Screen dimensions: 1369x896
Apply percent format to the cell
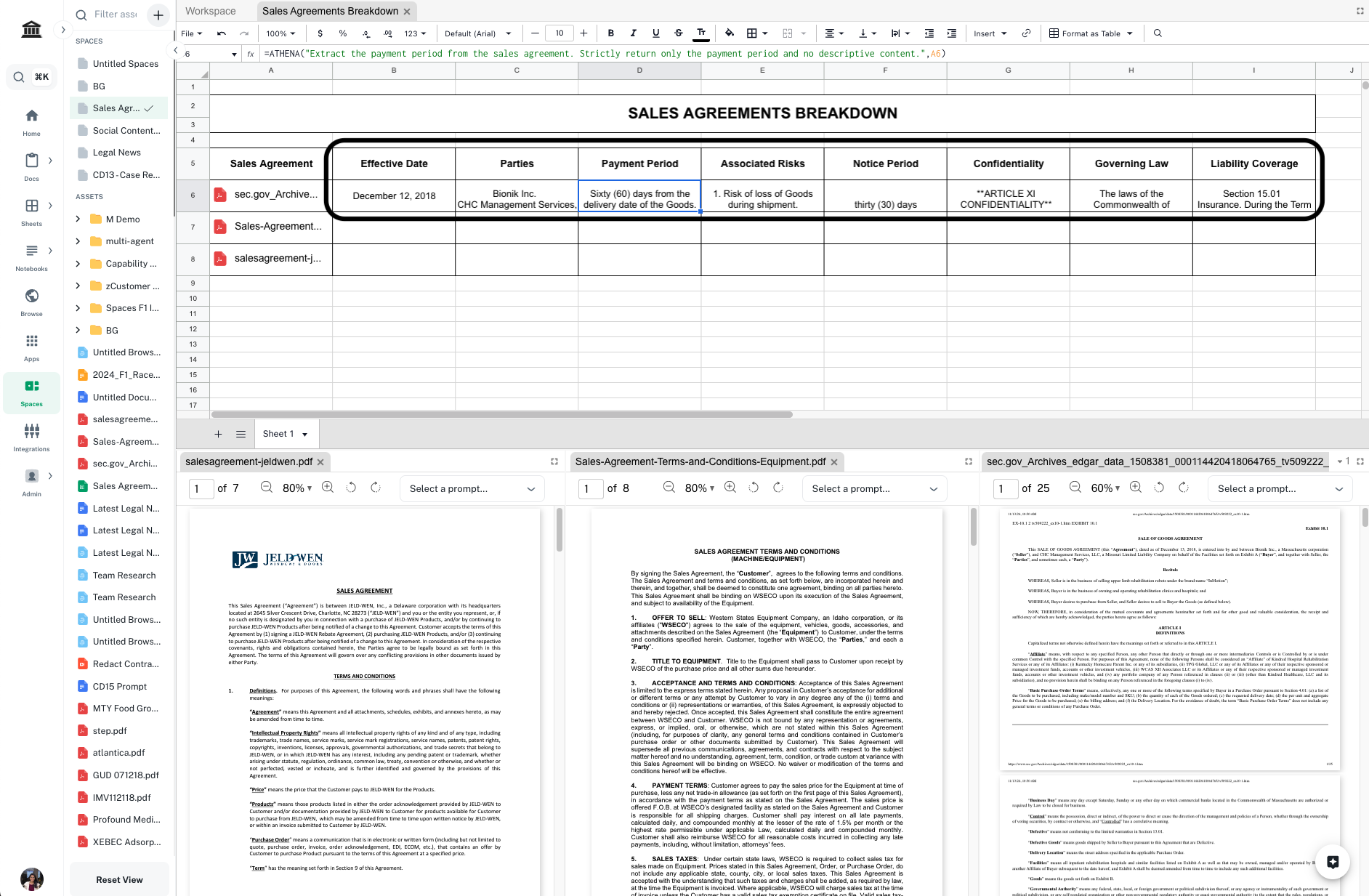pyautogui.click(x=342, y=33)
